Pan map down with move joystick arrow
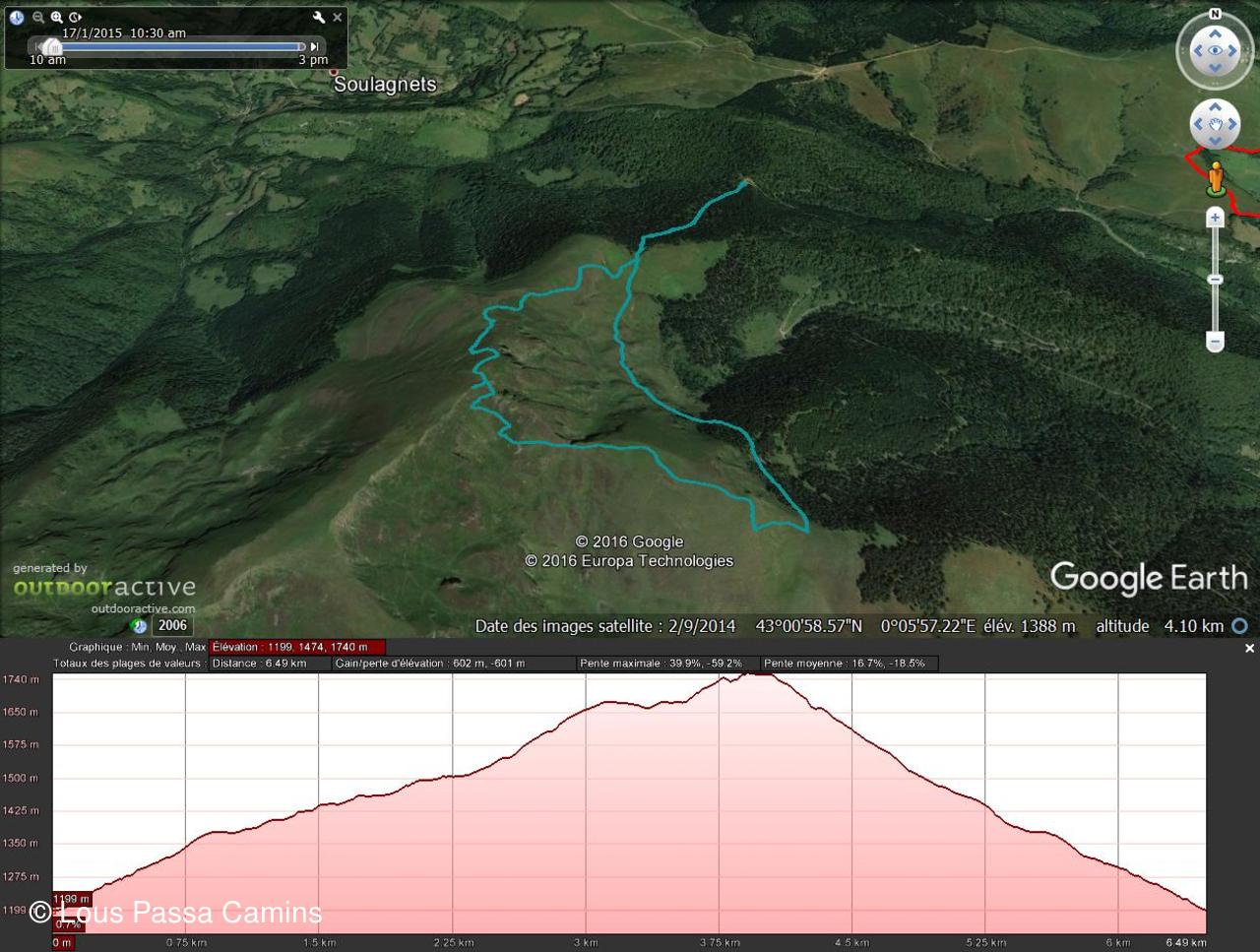The width and height of the screenshot is (1260, 952). 1215,142
